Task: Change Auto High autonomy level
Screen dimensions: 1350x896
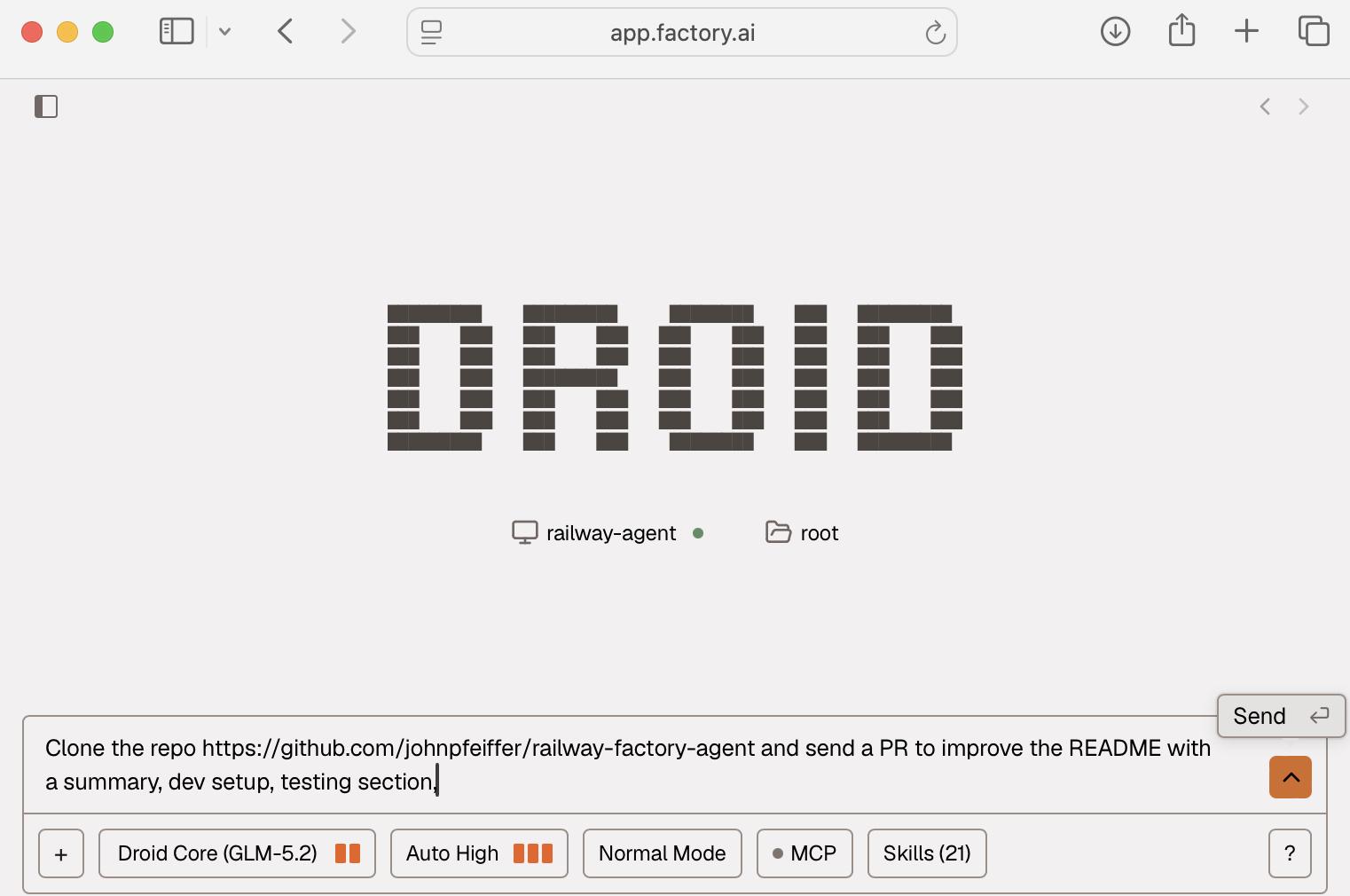Action: tap(479, 853)
